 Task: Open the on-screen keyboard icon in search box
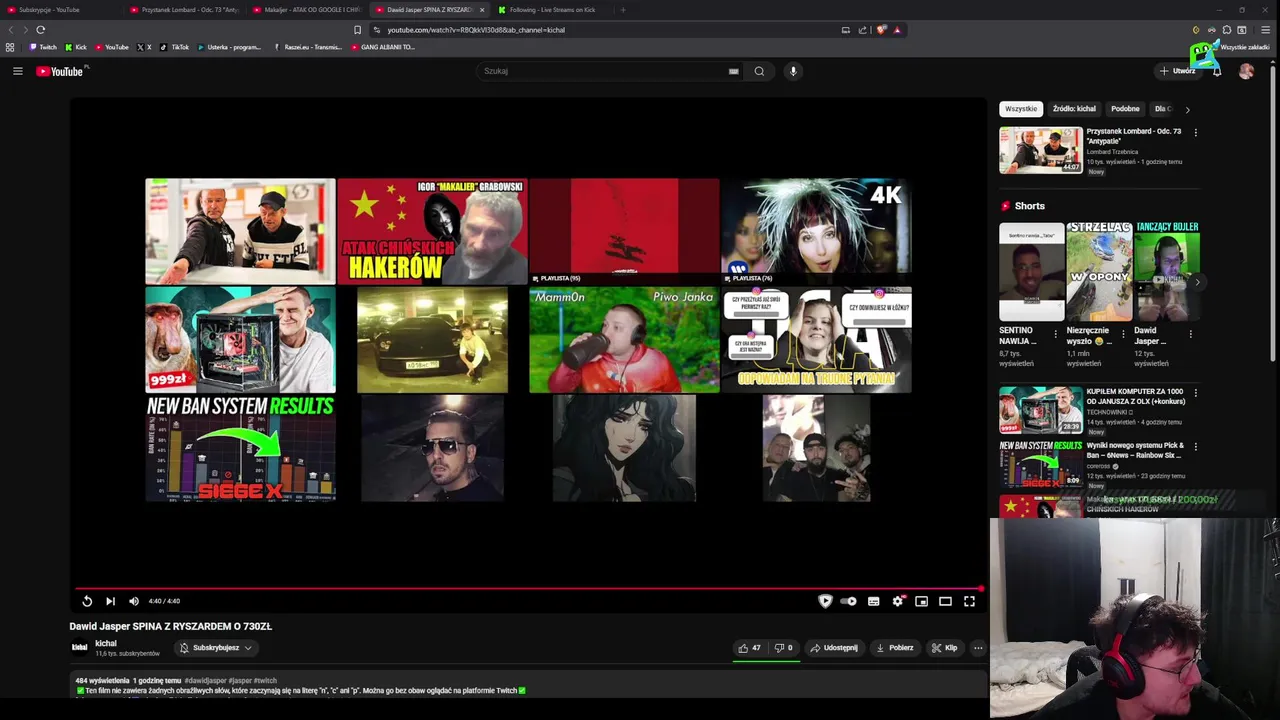tap(733, 71)
